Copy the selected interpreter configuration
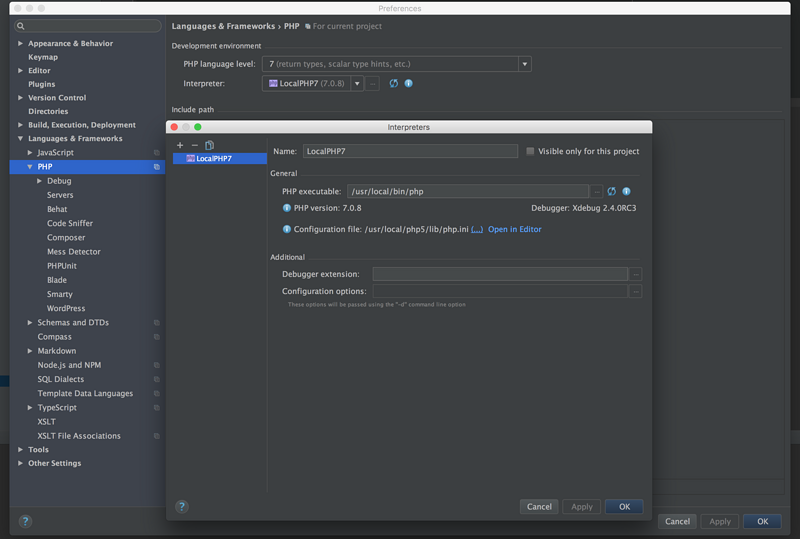Screen dimensions: 800x539 209,145
